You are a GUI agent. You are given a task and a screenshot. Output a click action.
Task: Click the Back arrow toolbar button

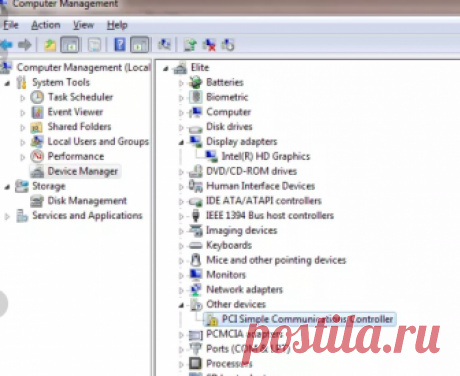point(7,44)
